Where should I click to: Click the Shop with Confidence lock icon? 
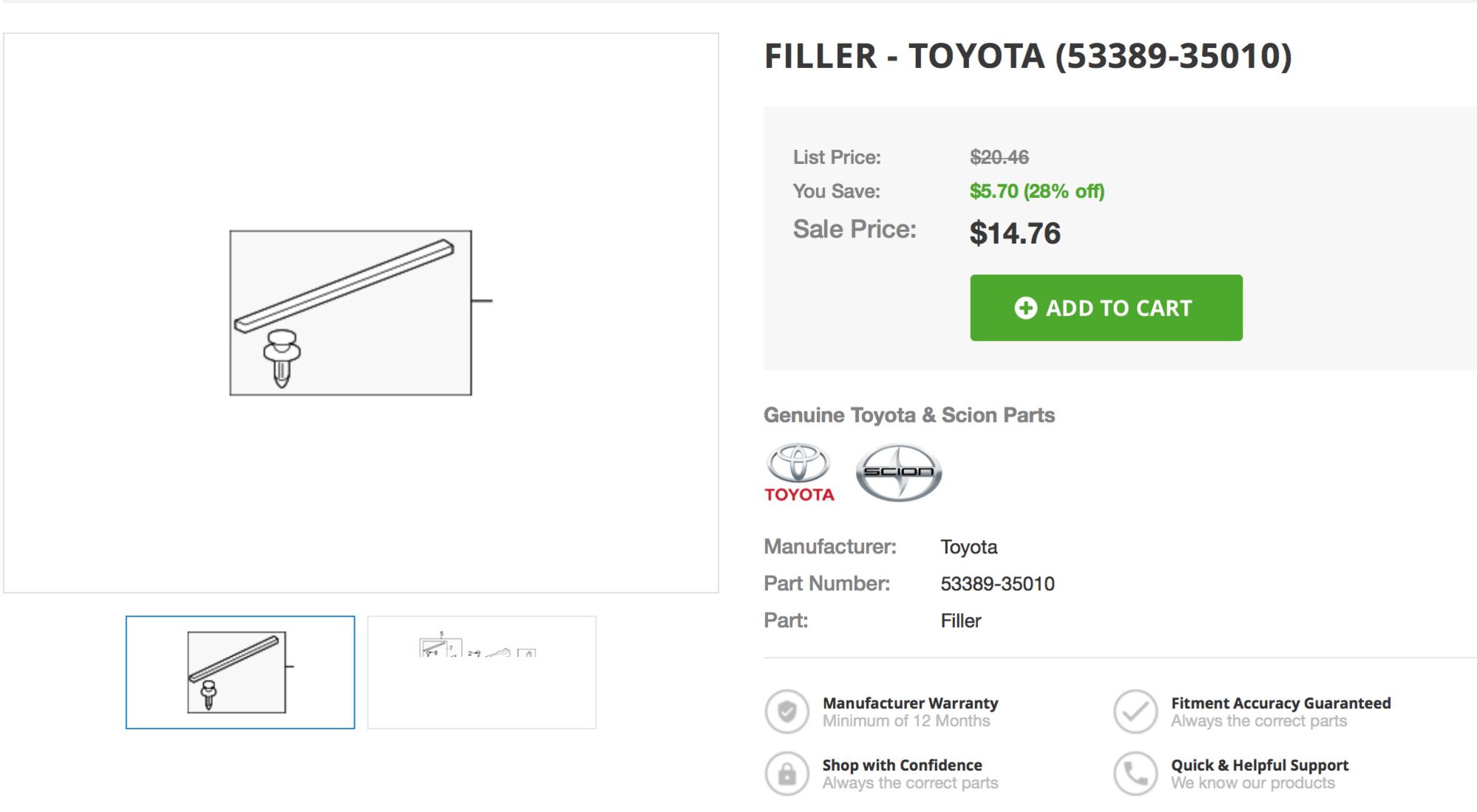click(787, 774)
